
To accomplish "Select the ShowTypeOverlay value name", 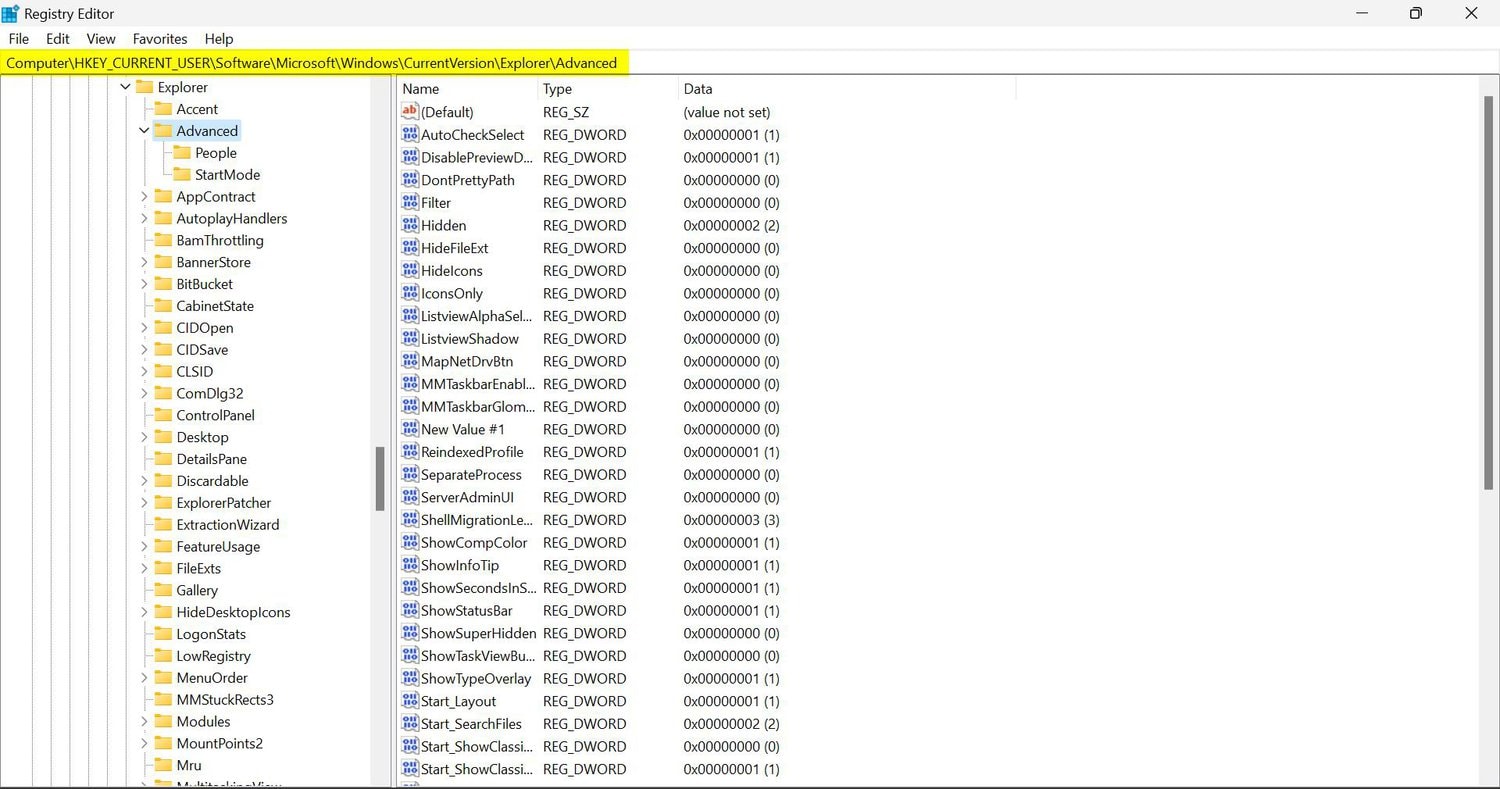I will [x=476, y=679].
